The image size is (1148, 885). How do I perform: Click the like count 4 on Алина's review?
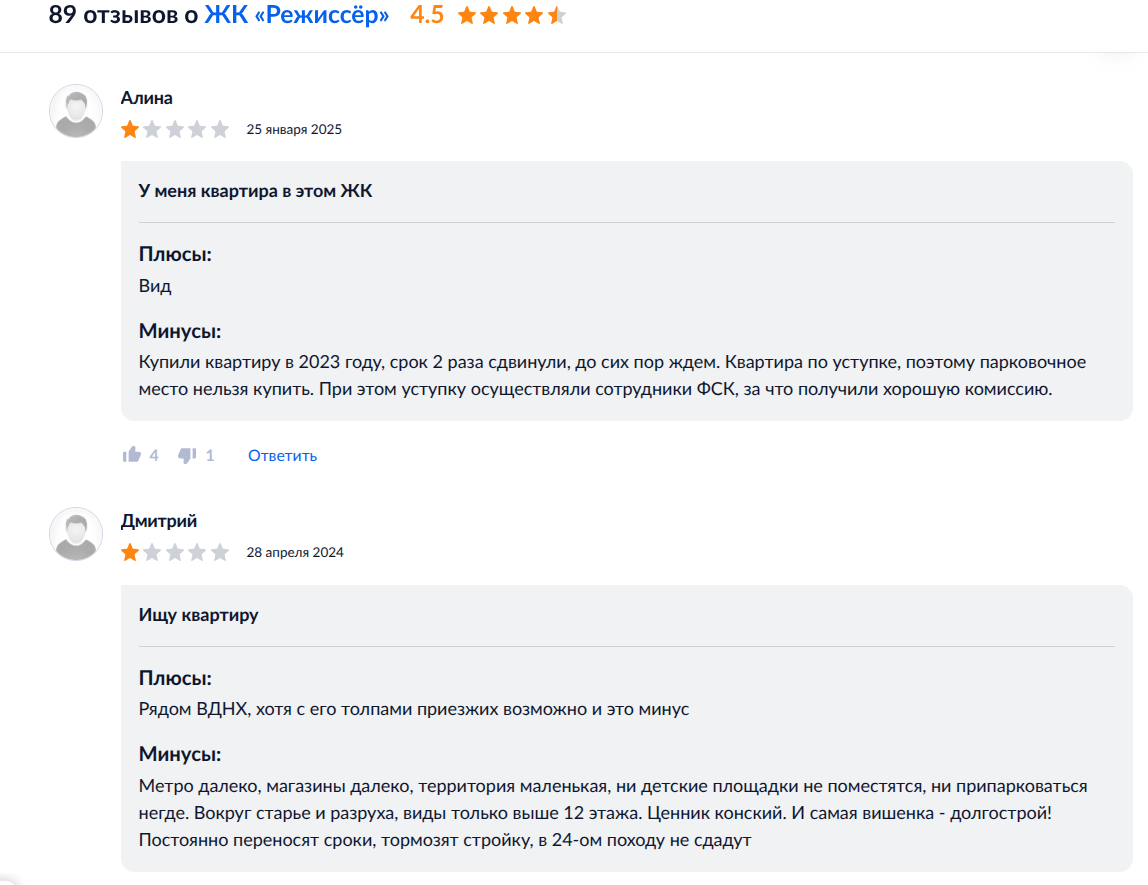click(154, 455)
